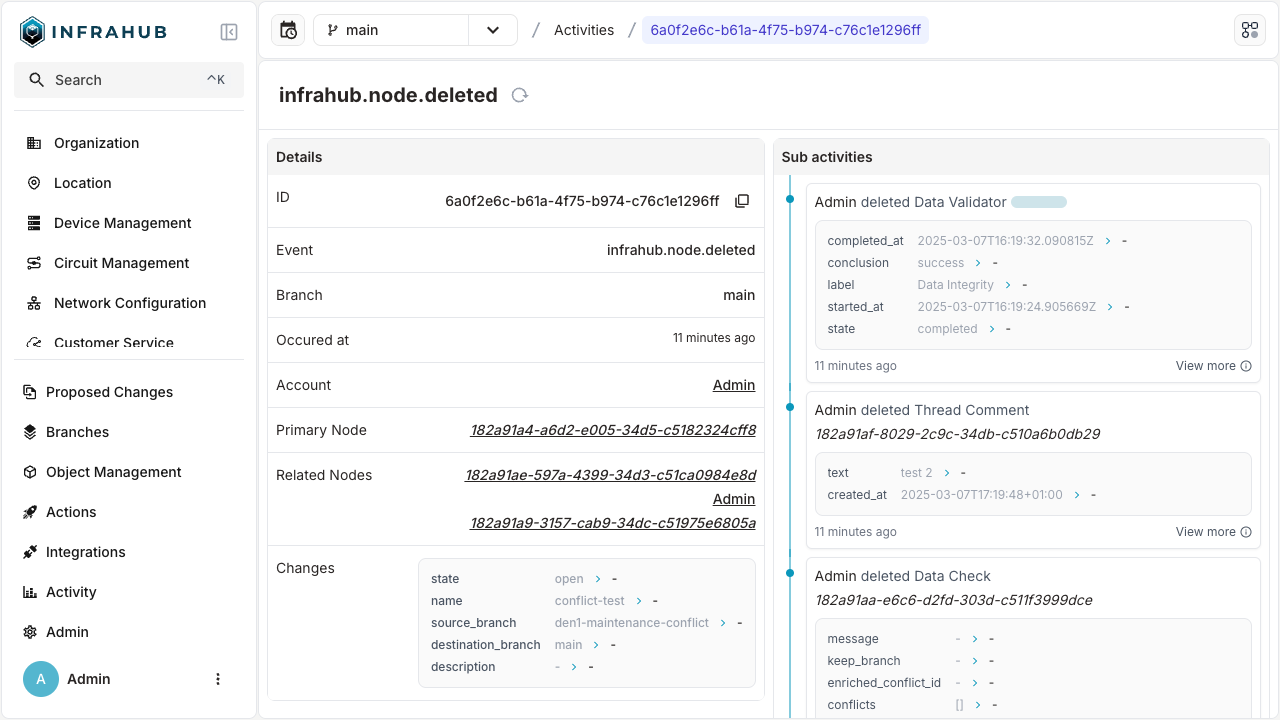
Task: Click View more on the Data Validator card
Action: tap(1205, 365)
